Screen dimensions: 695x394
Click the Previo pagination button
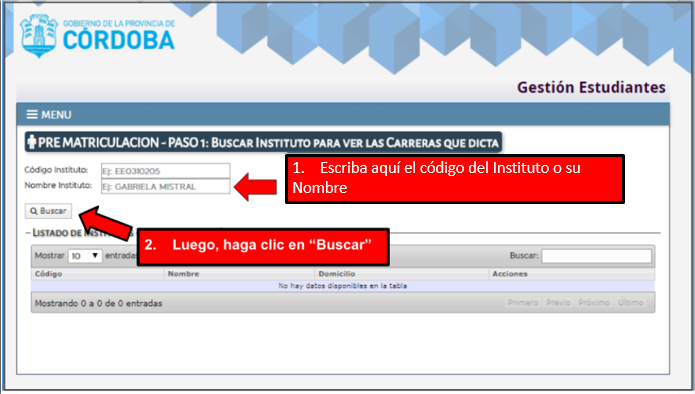558,303
